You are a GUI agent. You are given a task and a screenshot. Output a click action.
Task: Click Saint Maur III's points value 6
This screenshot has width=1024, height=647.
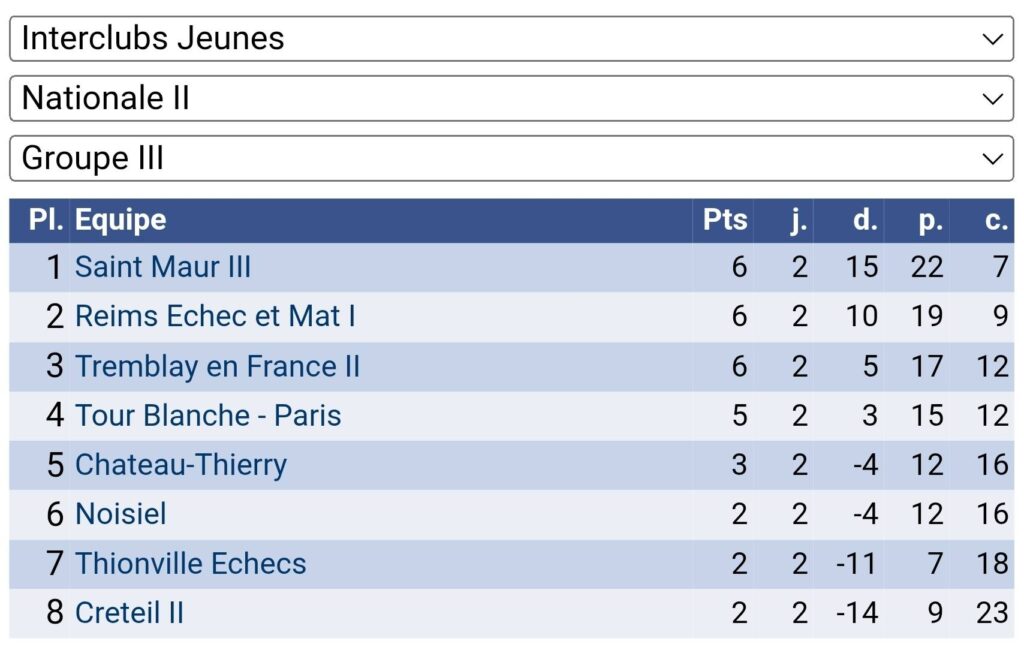pos(739,267)
